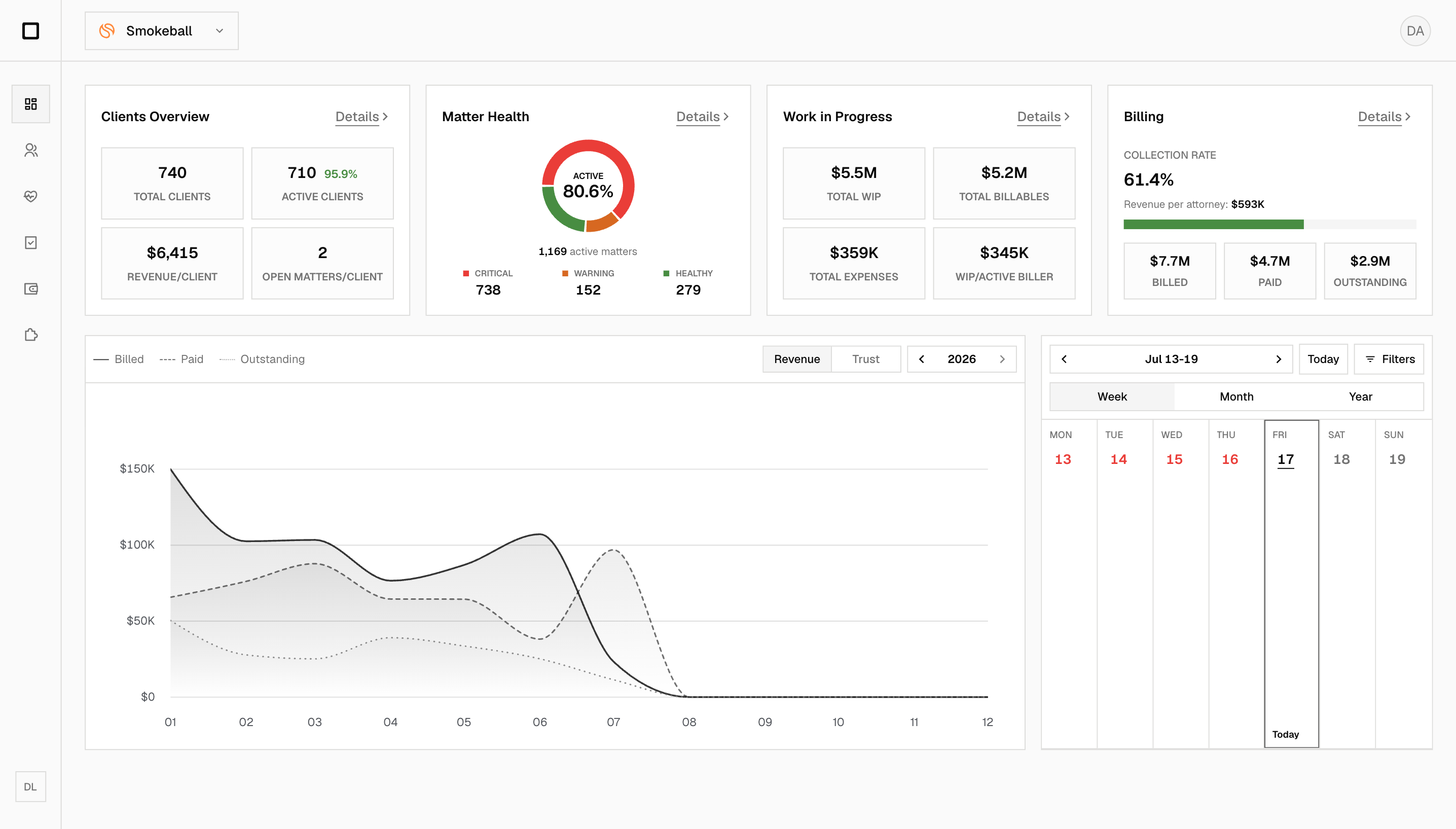
Task: Click the $593K revenue per attorney value
Action: click(x=1248, y=204)
